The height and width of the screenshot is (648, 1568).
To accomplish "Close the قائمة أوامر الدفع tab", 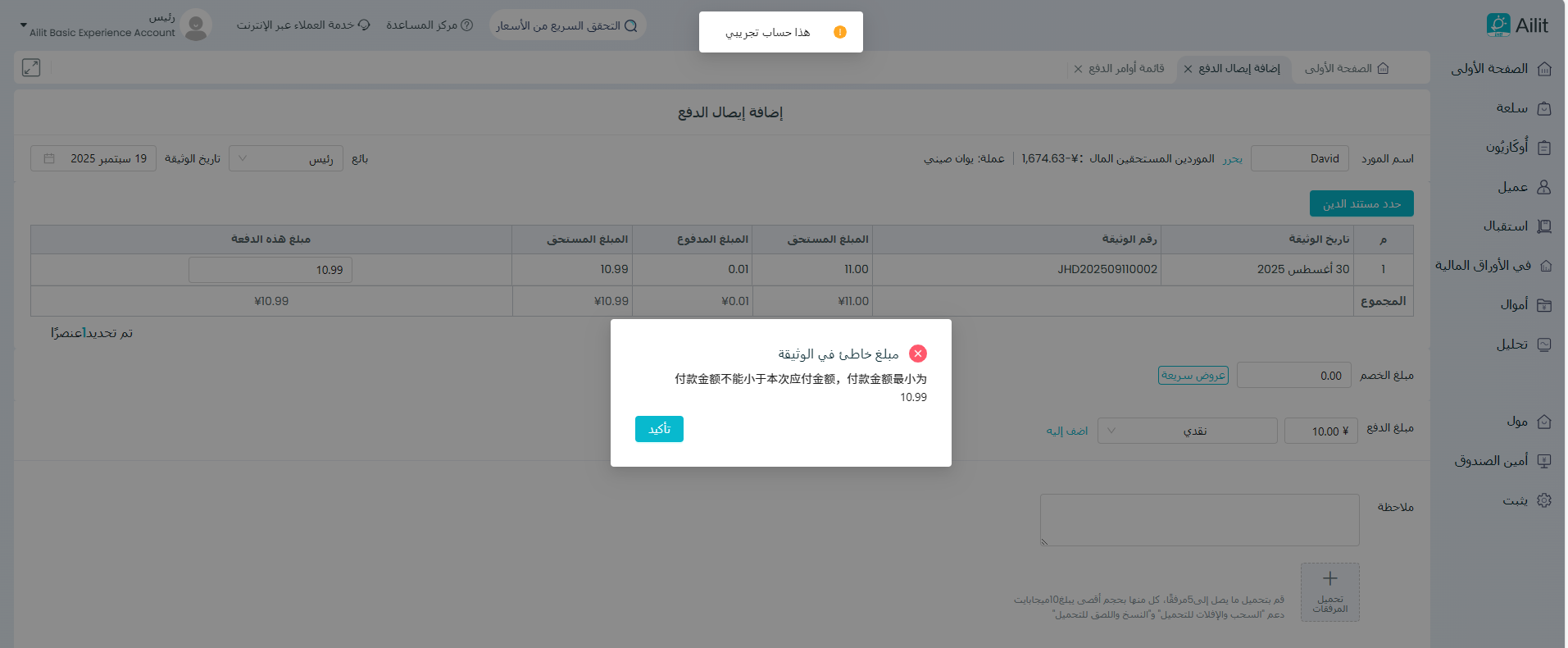I will coord(1078,69).
